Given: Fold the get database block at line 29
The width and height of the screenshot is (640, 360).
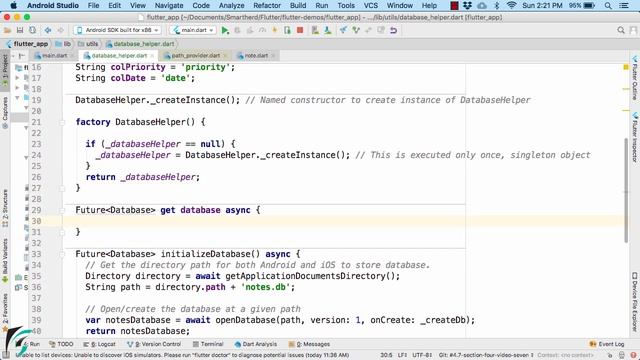Looking at the screenshot, I should click(62, 210).
